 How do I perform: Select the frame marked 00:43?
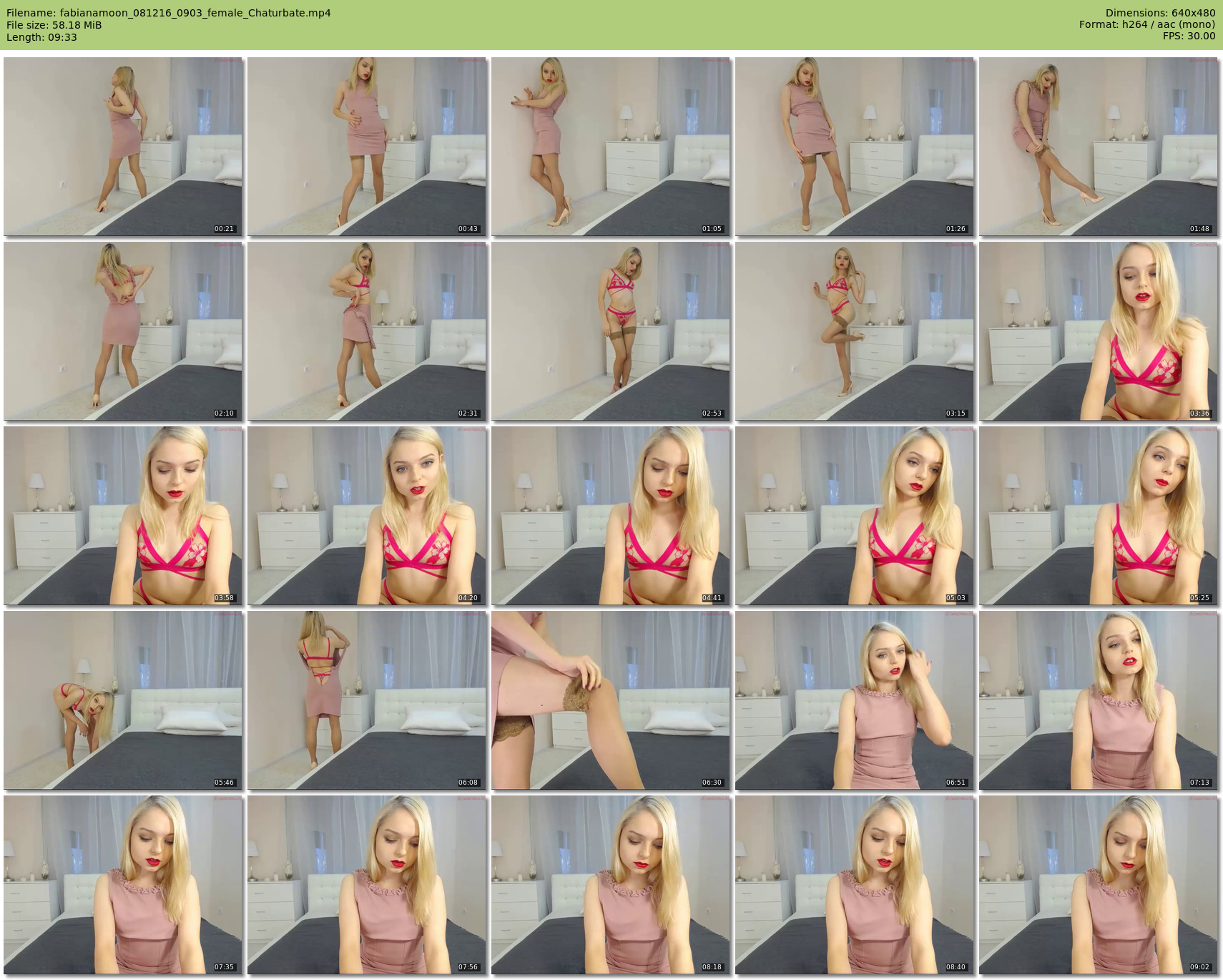(x=366, y=147)
